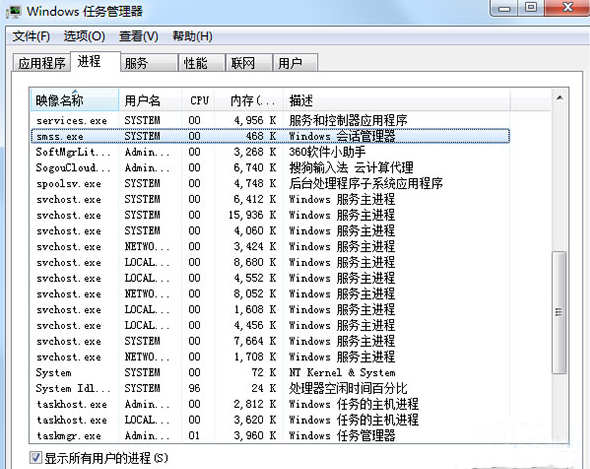Switch to the 进程 tab
Image resolution: width=590 pixels, height=469 pixels.
point(96,61)
